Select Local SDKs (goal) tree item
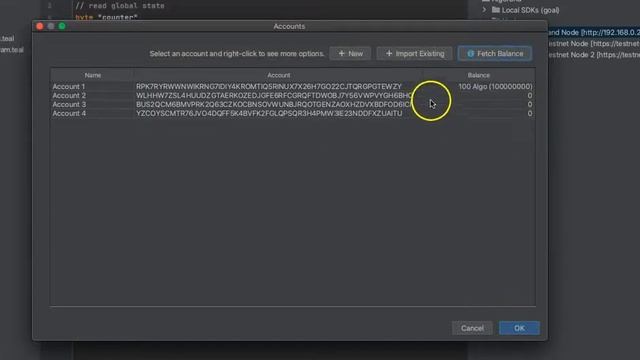The height and width of the screenshot is (360, 640). 530,10
